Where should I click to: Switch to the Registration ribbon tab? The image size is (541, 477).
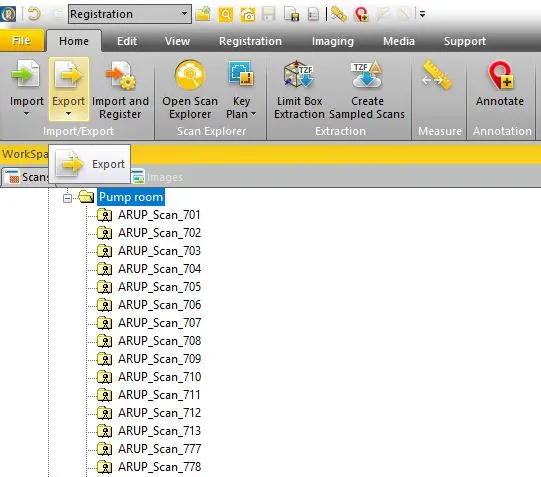click(x=250, y=41)
